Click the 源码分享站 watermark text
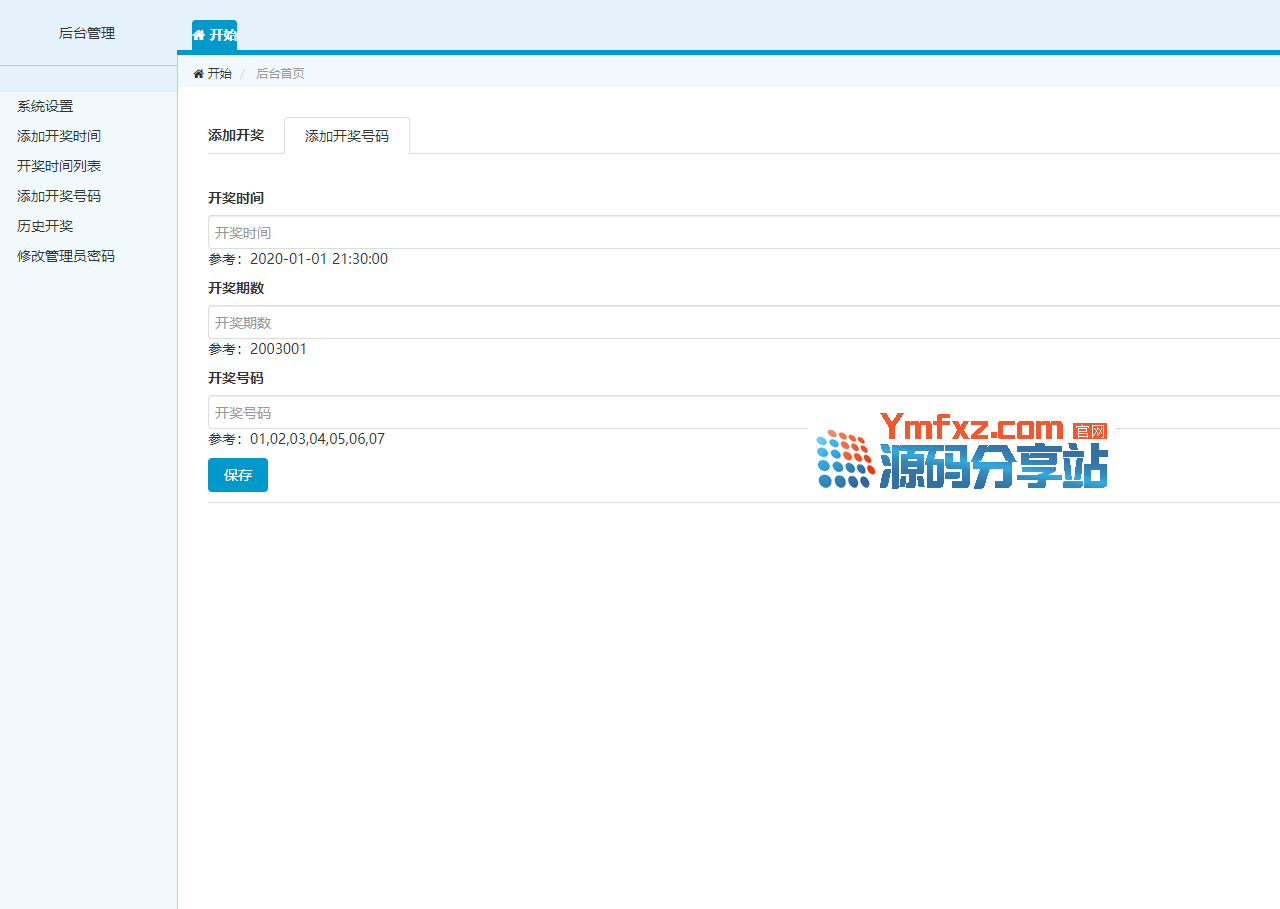This screenshot has height=909, width=1280. tap(993, 467)
